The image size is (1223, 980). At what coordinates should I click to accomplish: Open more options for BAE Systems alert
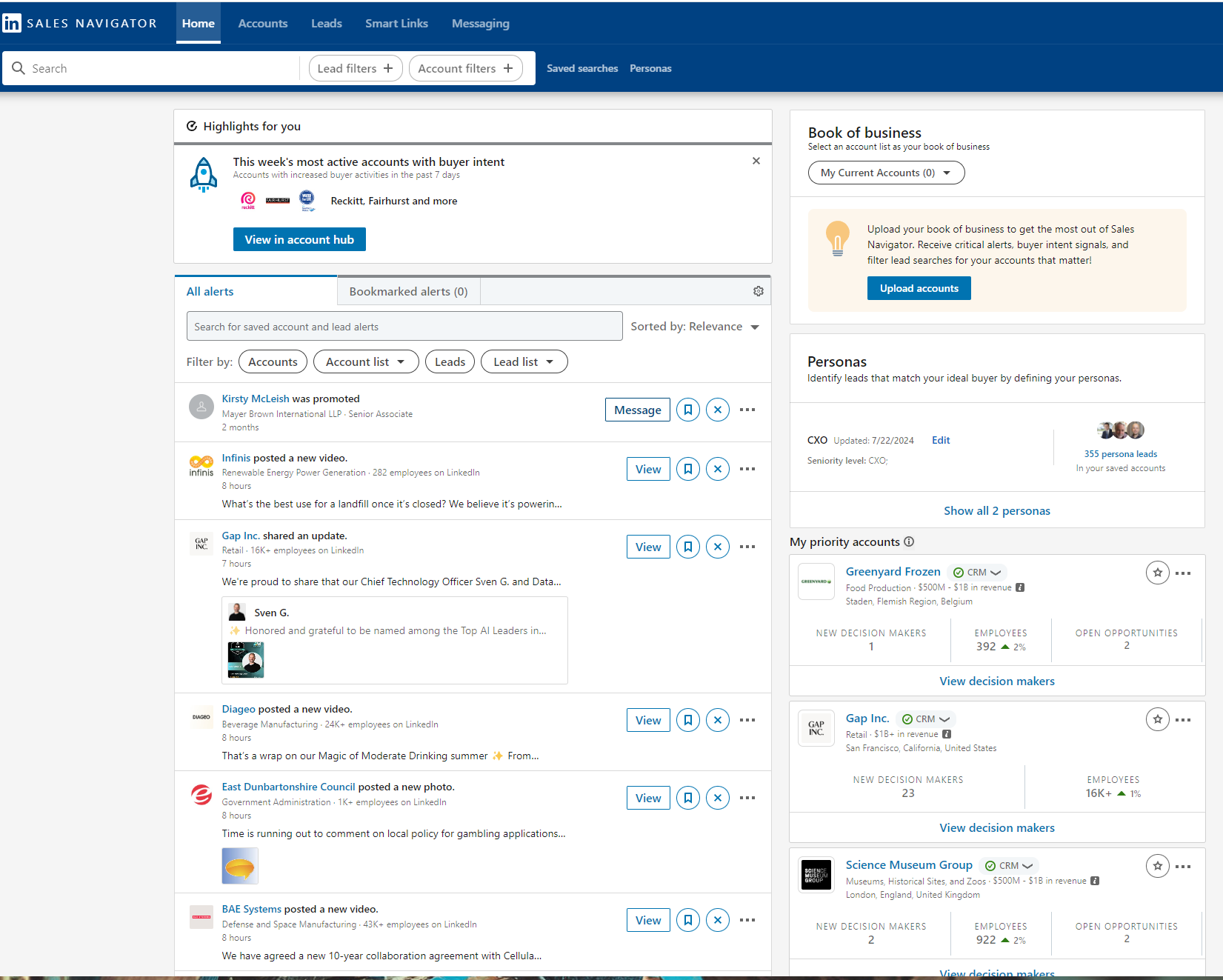click(747, 920)
